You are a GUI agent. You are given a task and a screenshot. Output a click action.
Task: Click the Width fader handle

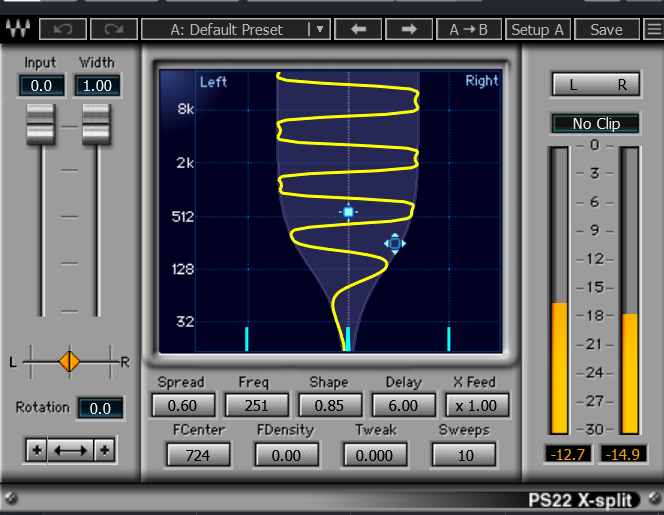[x=97, y=125]
